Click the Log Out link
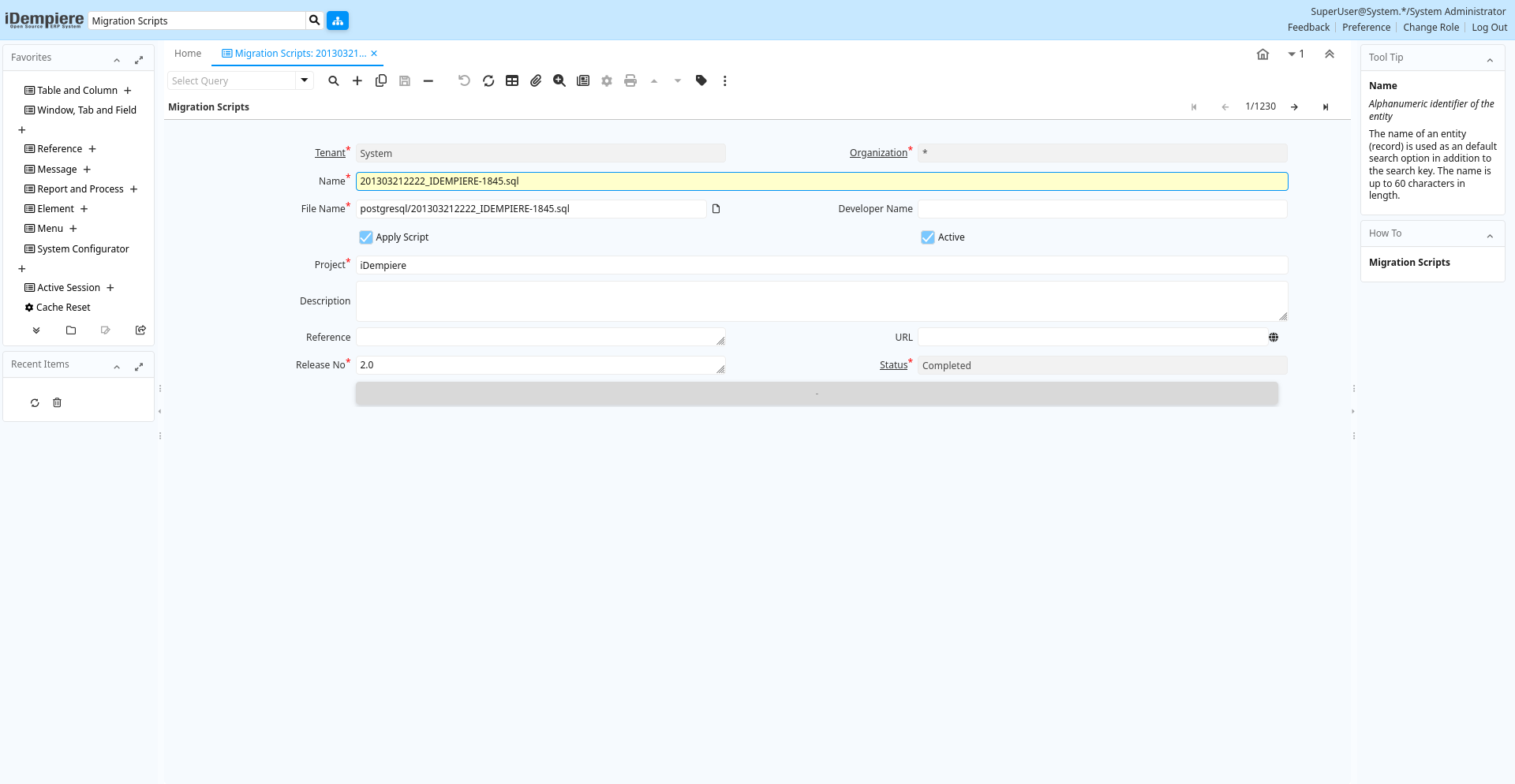1515x784 pixels. click(x=1489, y=28)
